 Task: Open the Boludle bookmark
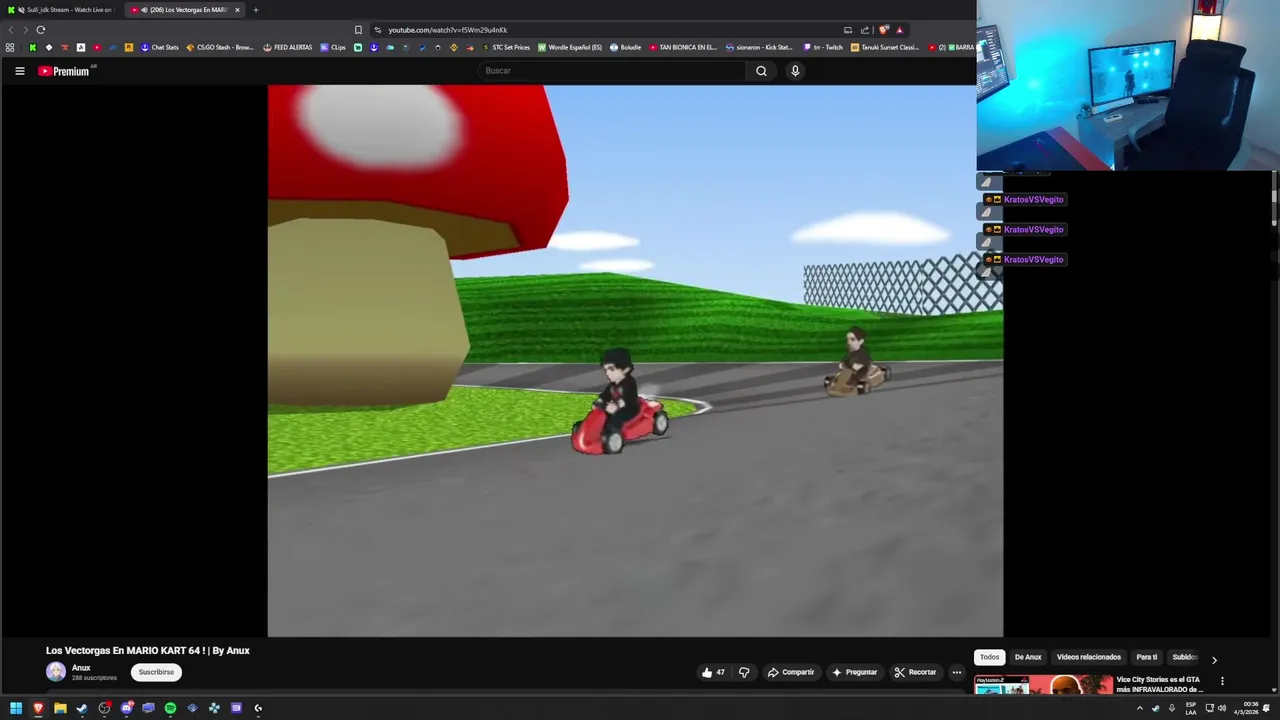pos(625,47)
